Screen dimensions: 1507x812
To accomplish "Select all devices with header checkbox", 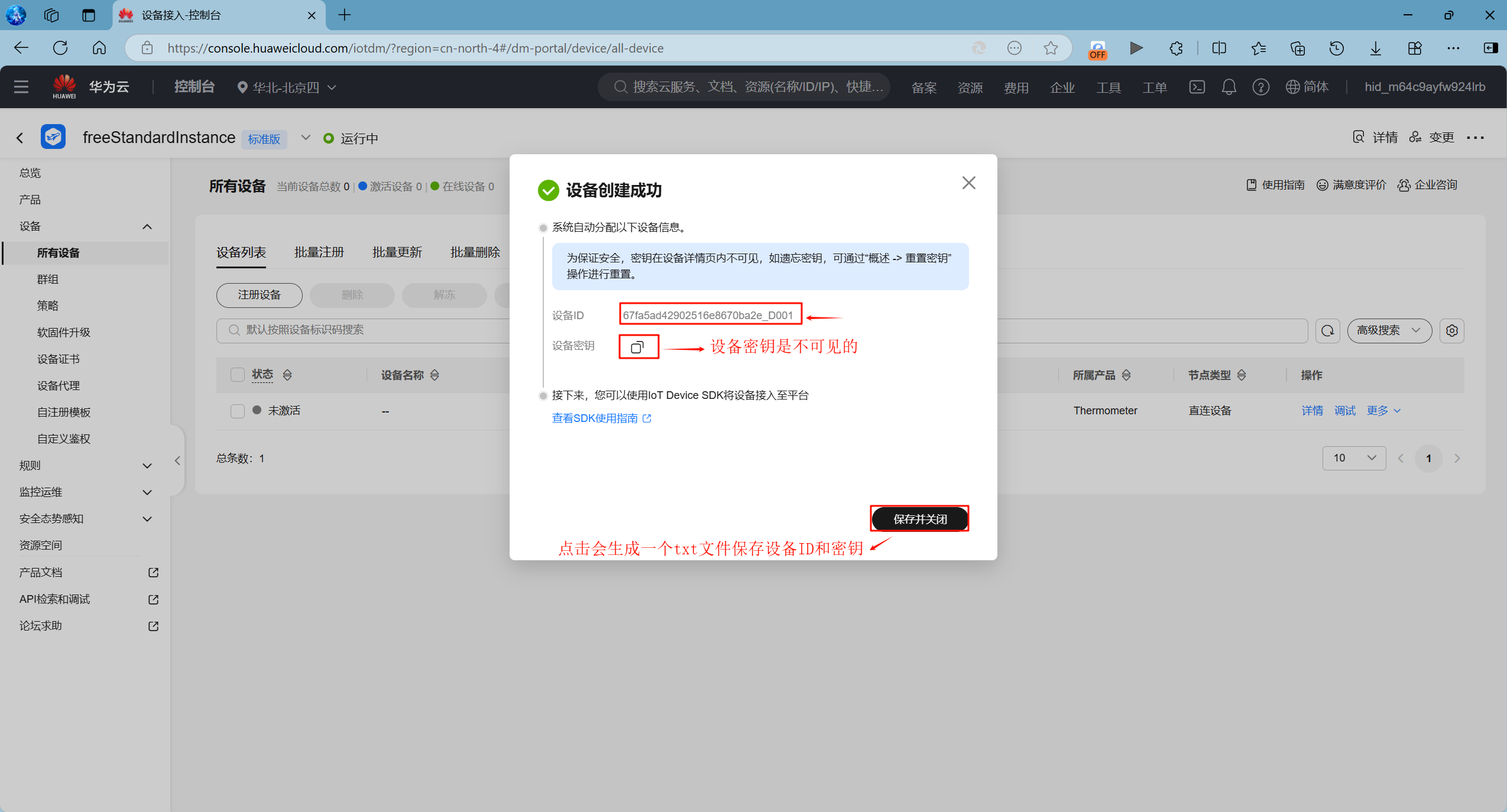I will coord(237,375).
